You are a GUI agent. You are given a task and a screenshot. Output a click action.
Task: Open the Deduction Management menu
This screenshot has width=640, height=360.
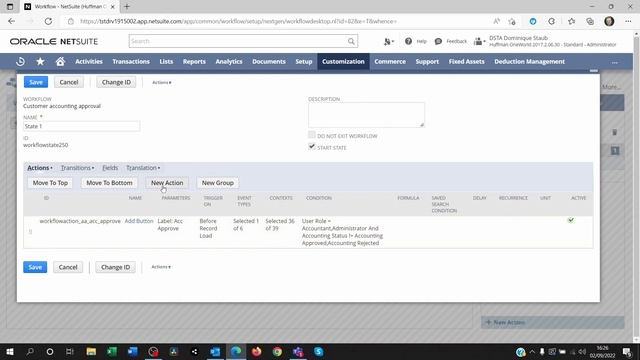[529, 62]
